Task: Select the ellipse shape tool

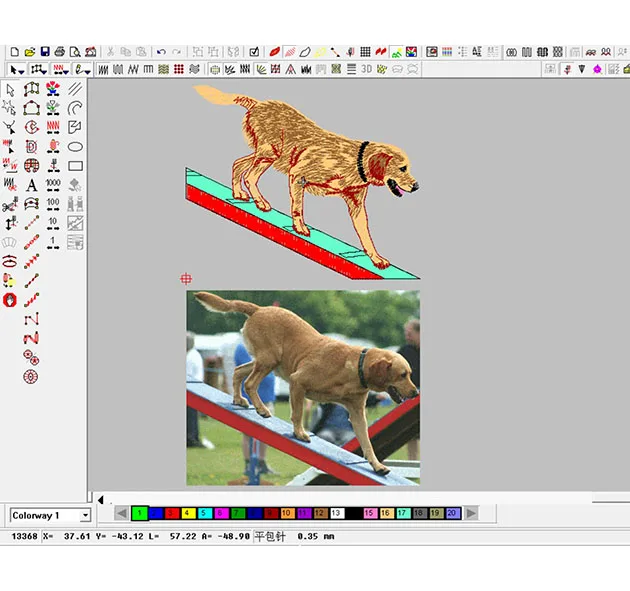Action: point(75,147)
